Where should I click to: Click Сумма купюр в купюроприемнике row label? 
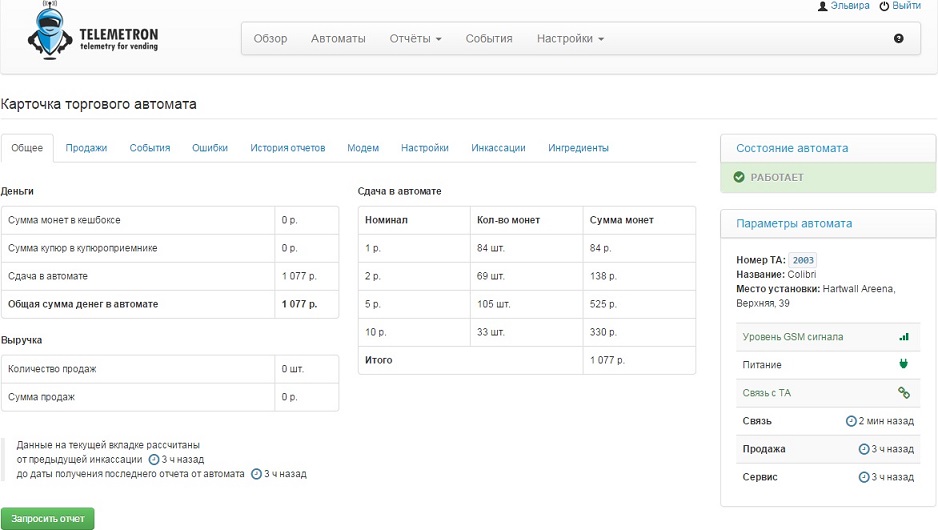pyautogui.click(x=83, y=248)
